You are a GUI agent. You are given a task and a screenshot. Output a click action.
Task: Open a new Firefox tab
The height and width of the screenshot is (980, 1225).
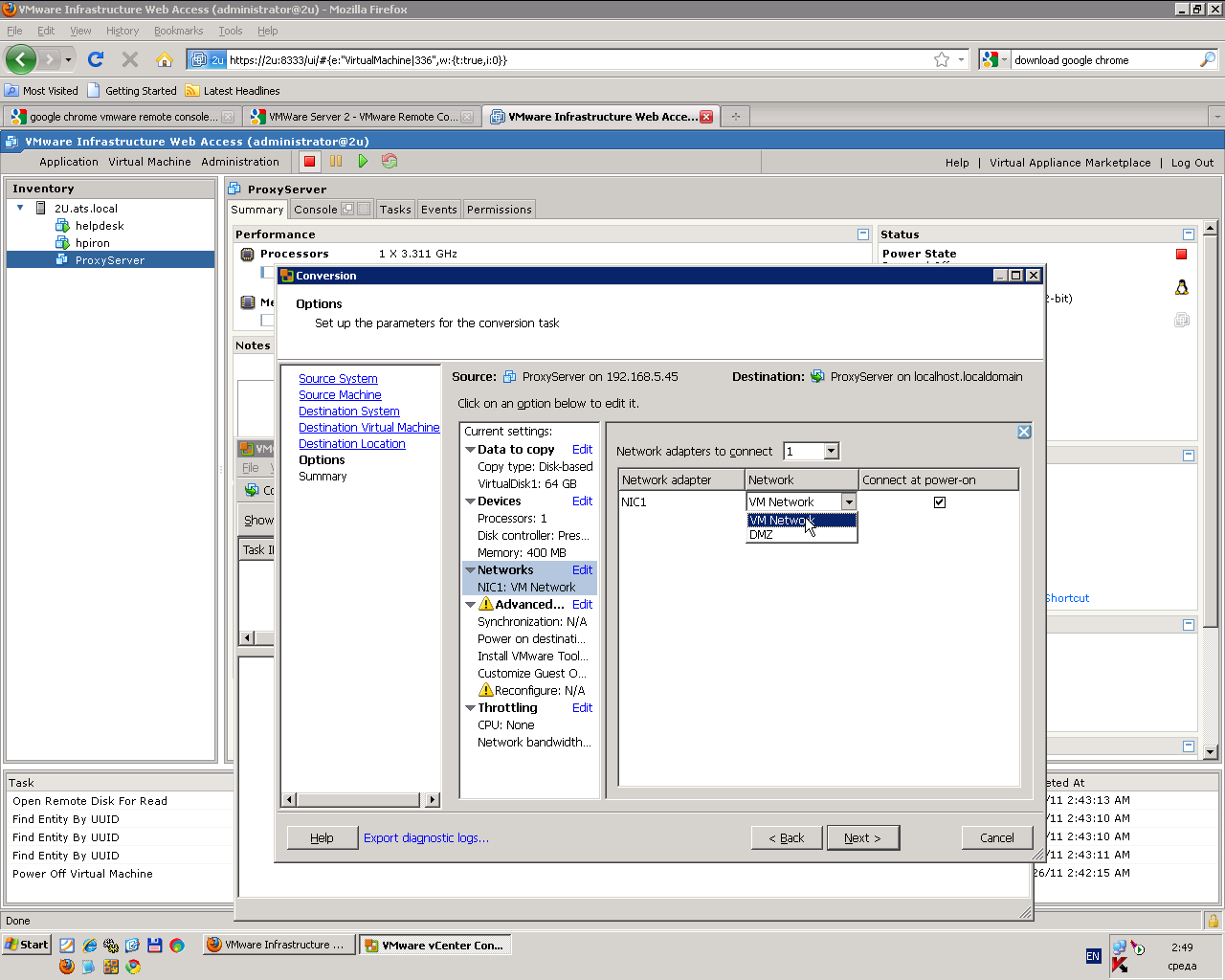(736, 117)
